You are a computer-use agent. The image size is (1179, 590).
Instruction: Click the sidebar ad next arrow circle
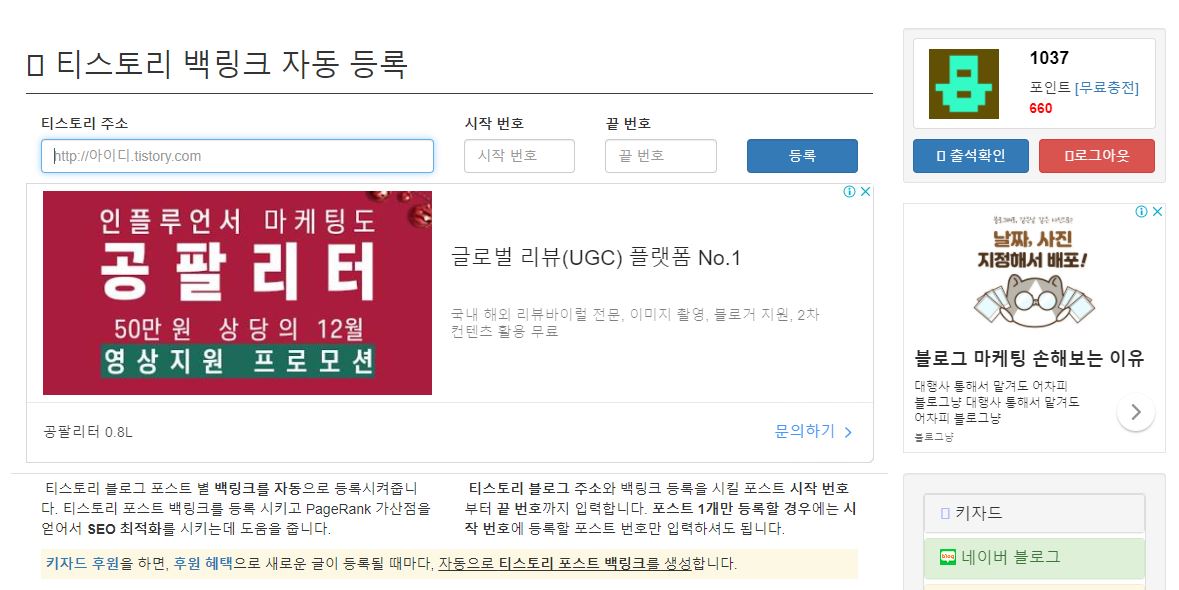click(1135, 412)
